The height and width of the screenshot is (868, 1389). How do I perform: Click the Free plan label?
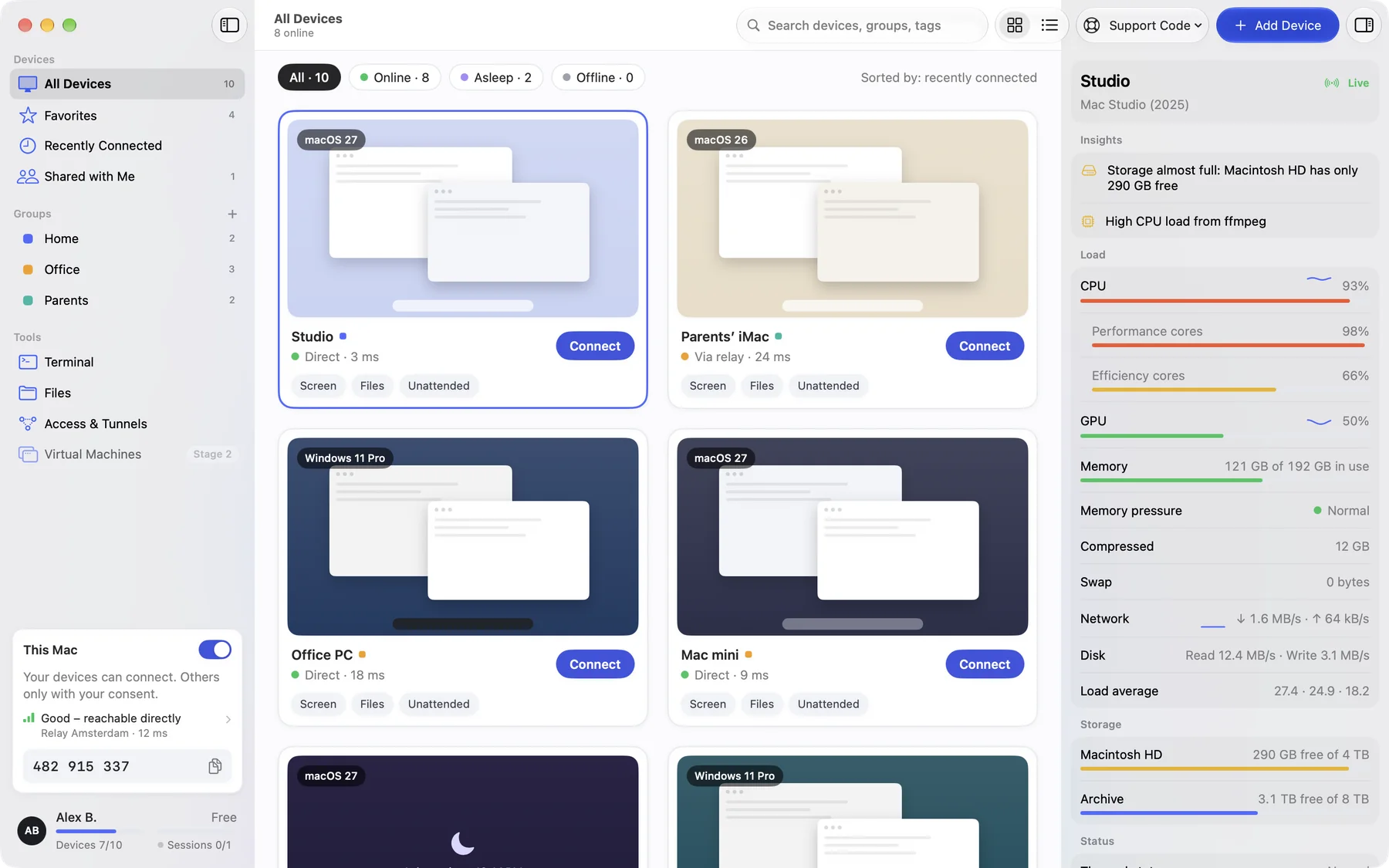(x=224, y=817)
